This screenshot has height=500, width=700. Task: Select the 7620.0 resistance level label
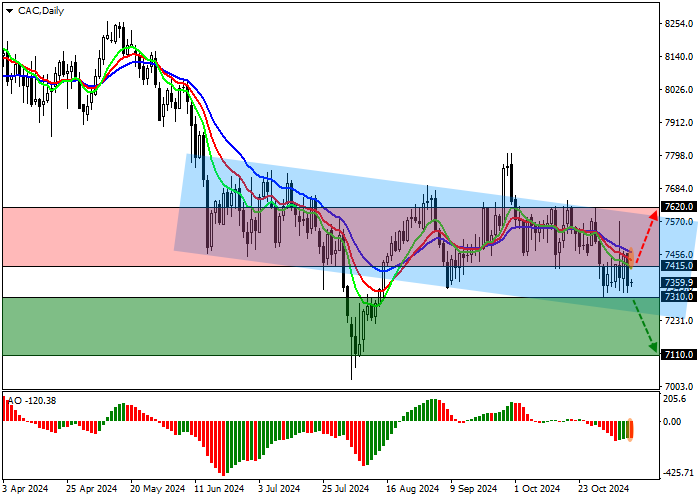[679, 207]
